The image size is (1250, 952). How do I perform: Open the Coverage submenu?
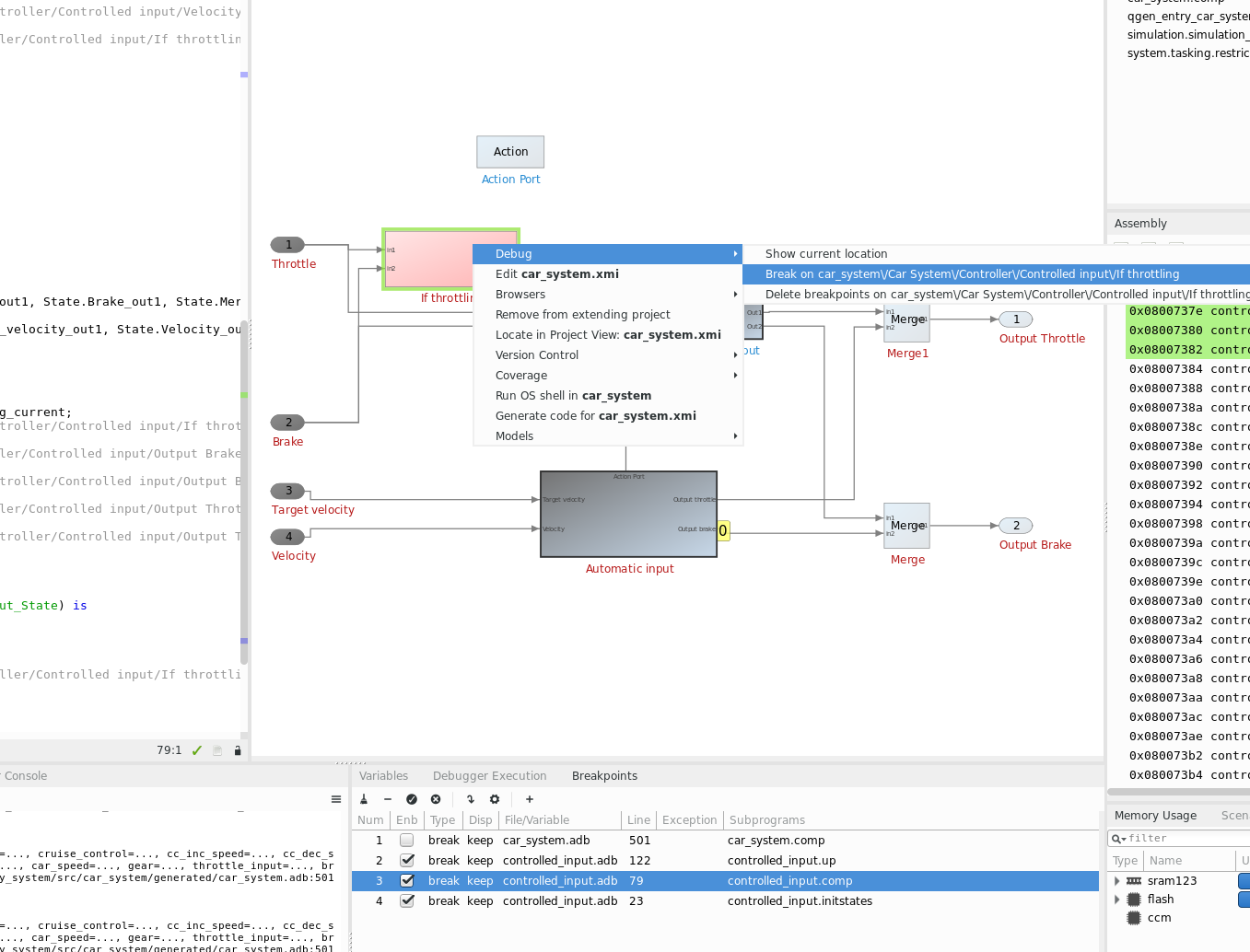(x=608, y=376)
